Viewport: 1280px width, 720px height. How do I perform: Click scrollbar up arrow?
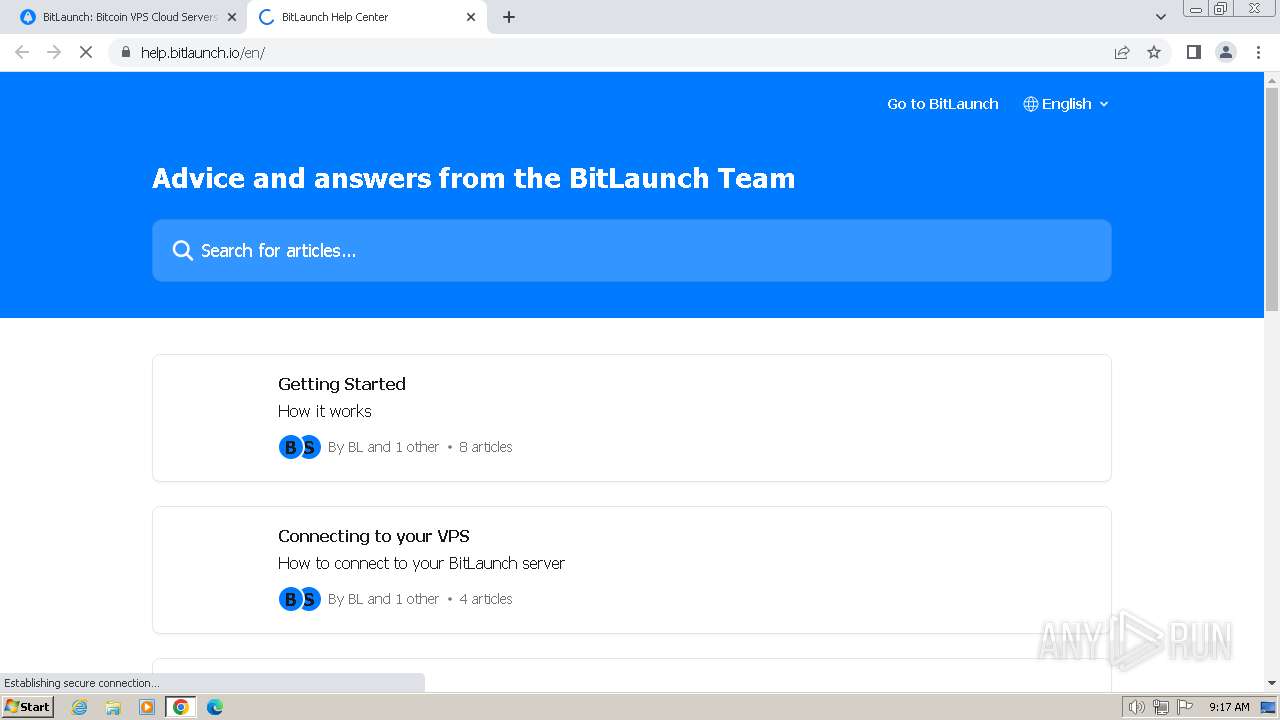[1272, 80]
